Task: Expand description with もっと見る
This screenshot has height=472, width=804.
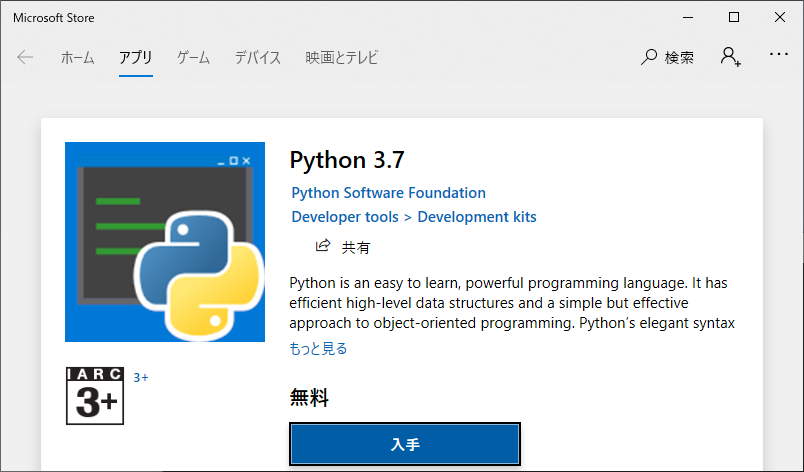Action: tap(318, 348)
